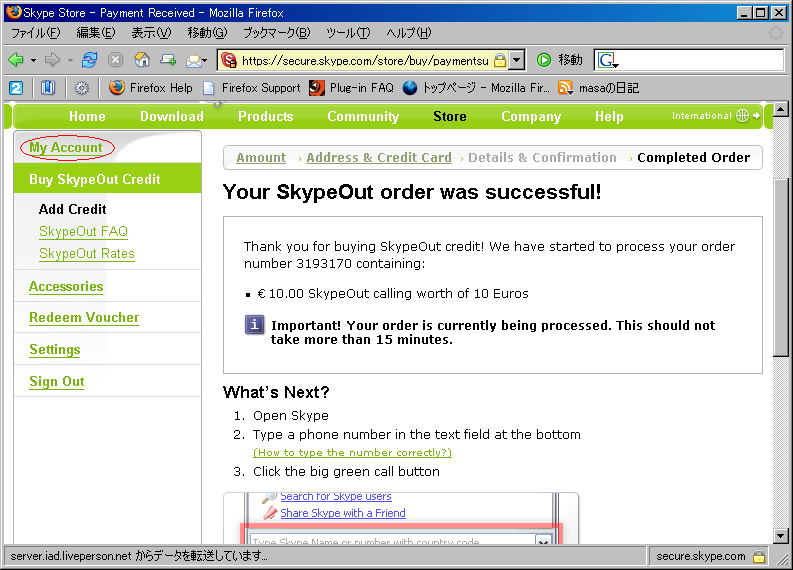Click the Redeem Voucher link
Viewport: 793px width, 570px height.
[x=84, y=318]
